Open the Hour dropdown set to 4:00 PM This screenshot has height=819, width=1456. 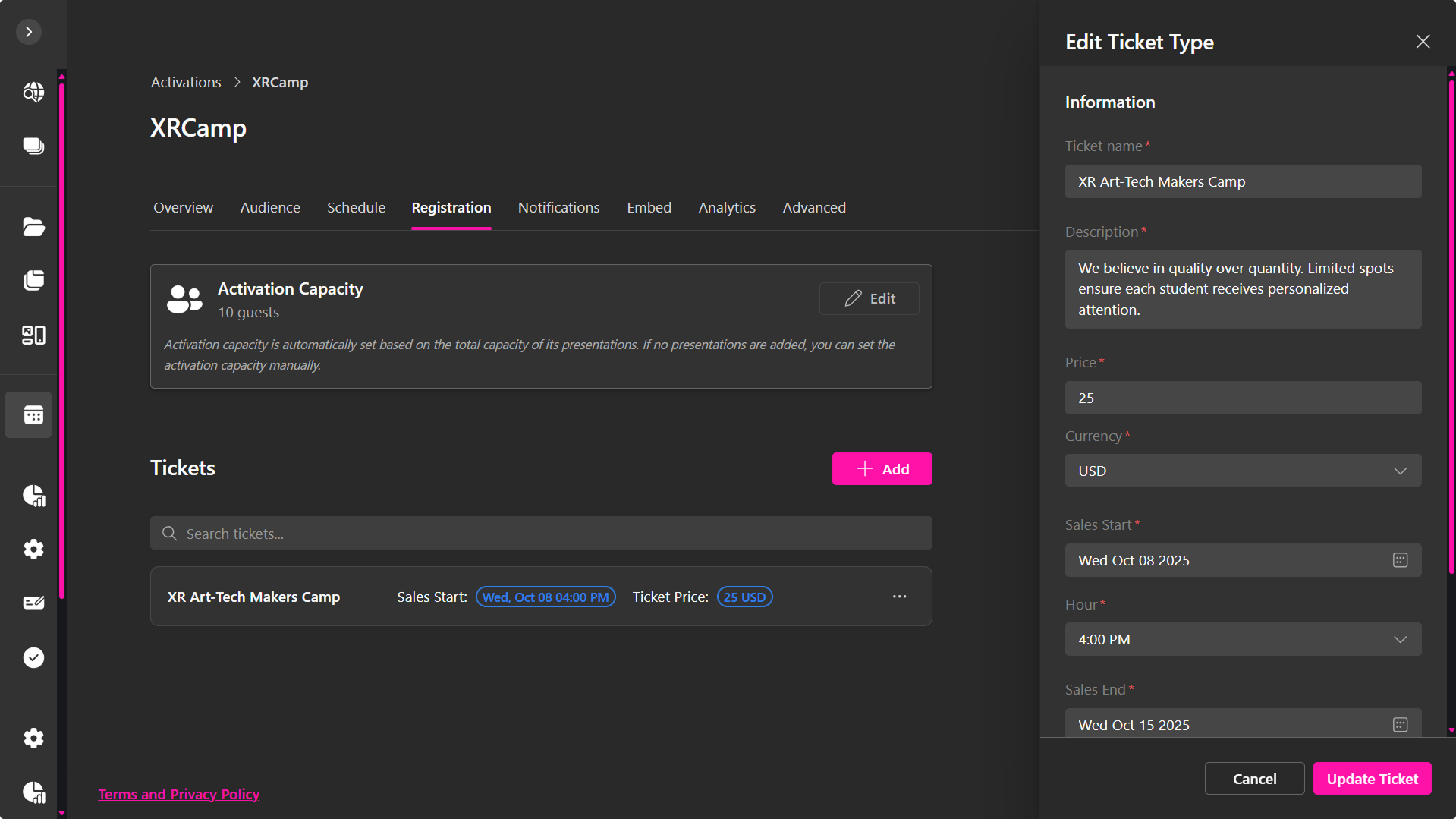tap(1243, 640)
